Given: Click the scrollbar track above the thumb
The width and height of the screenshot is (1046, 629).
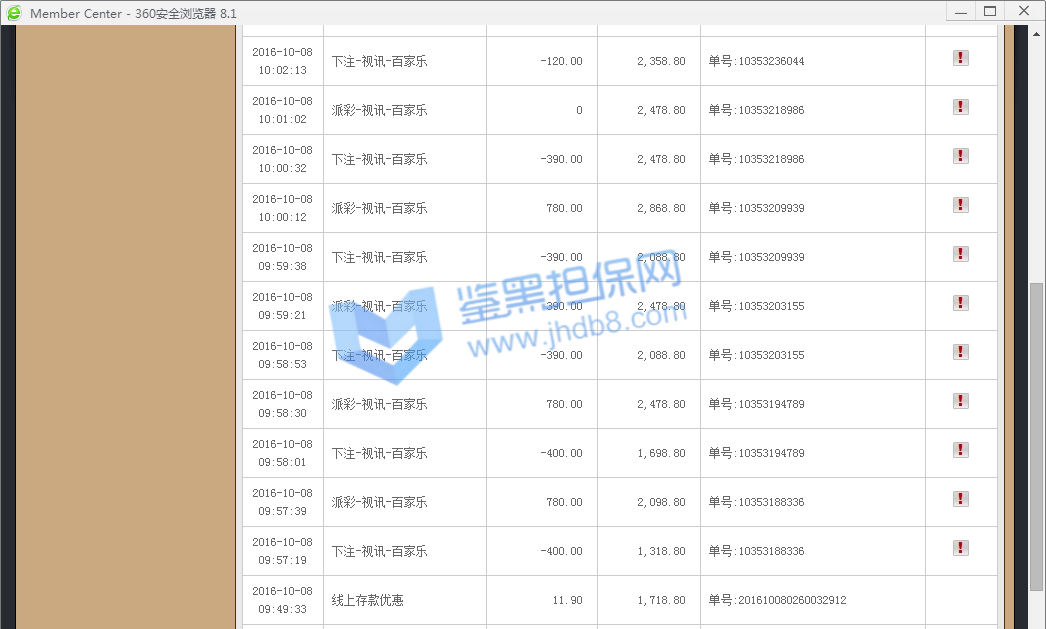Looking at the screenshot, I should tap(1036, 150).
